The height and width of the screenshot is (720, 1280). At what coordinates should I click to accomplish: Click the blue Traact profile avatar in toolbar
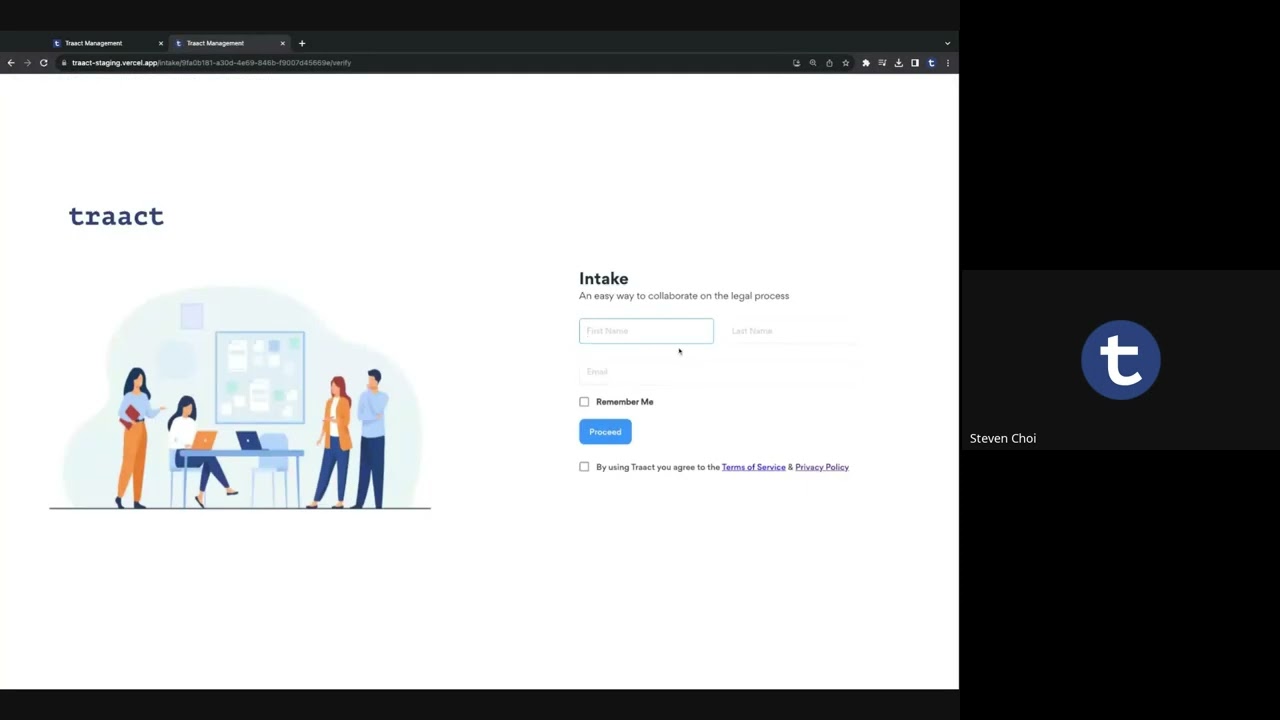[x=931, y=63]
